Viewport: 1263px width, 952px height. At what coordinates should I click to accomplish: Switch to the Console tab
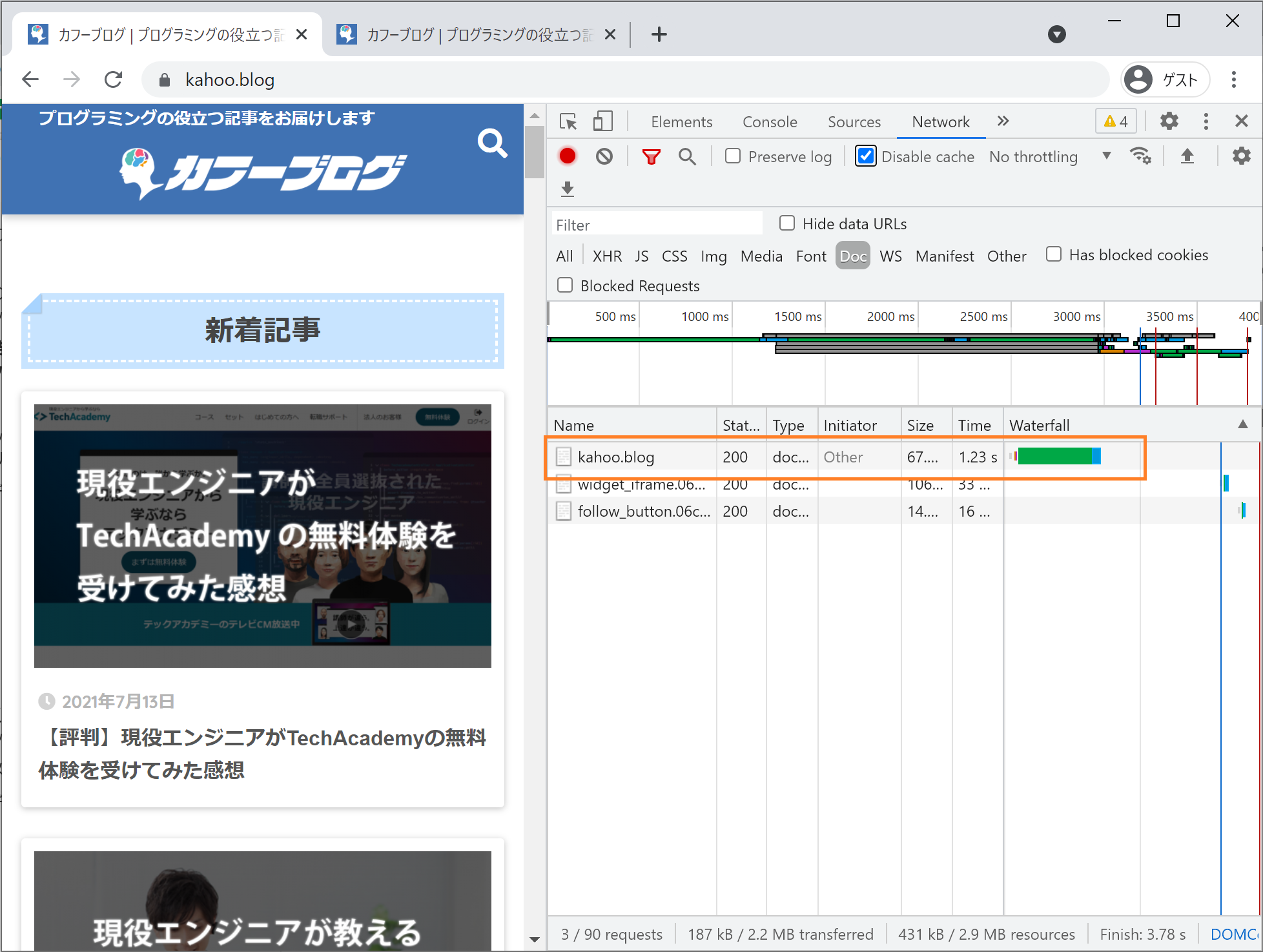[770, 121]
